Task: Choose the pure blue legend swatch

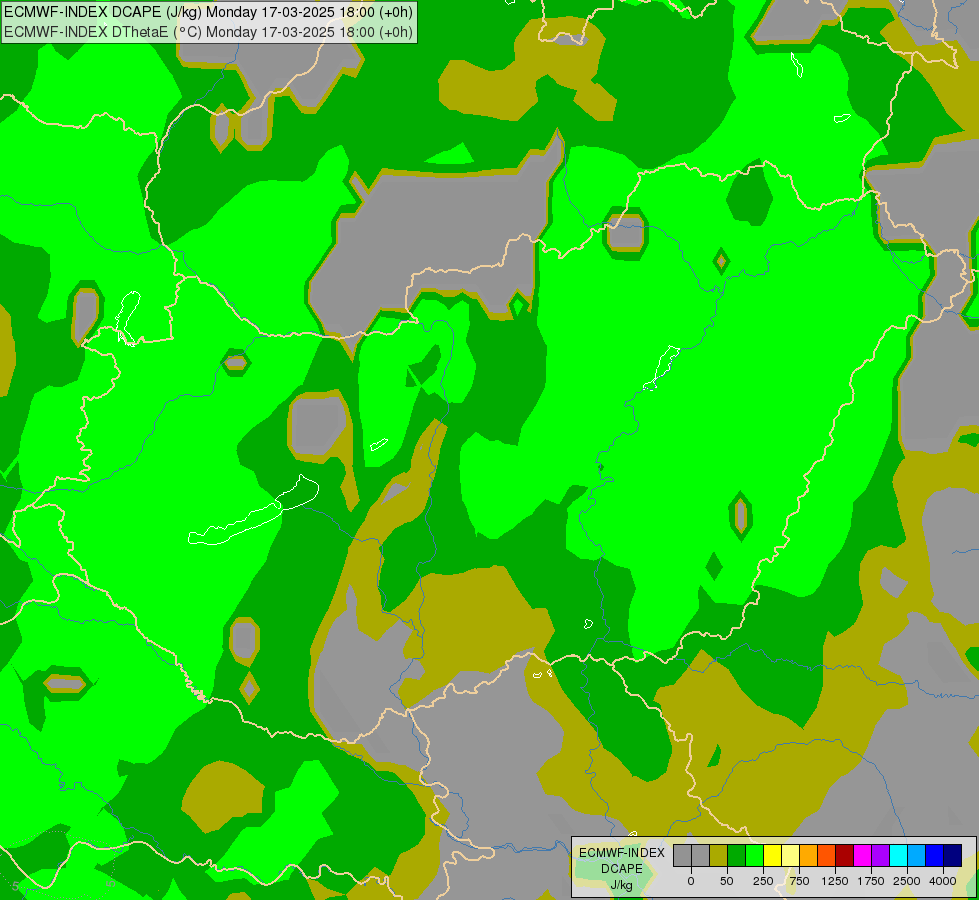Action: [x=935, y=856]
